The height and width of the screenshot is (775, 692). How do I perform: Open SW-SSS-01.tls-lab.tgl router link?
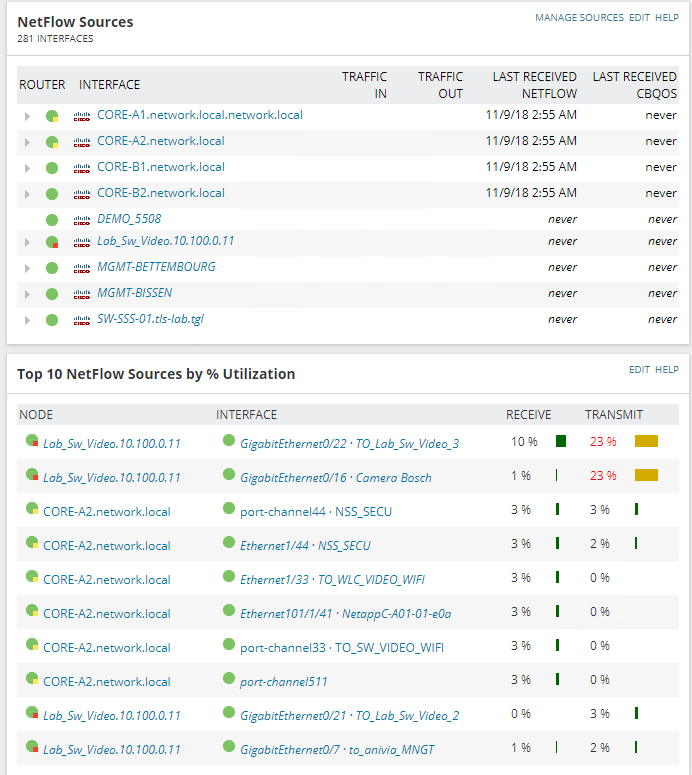pos(150,319)
